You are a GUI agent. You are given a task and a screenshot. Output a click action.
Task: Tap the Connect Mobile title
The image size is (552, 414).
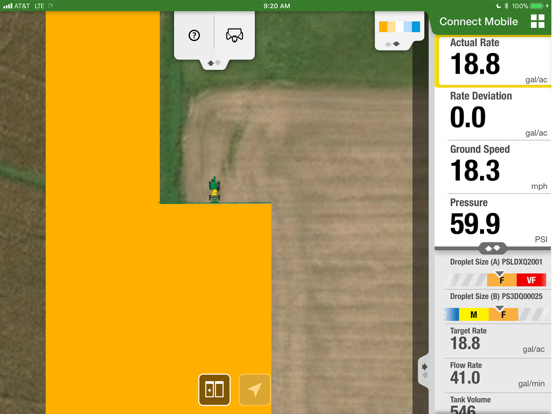478,21
